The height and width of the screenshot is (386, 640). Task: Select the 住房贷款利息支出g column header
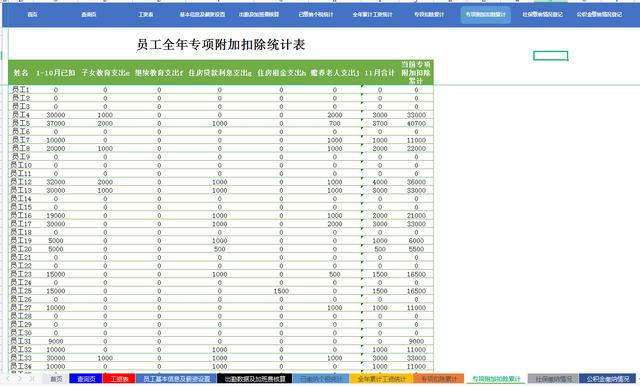[x=220, y=73]
